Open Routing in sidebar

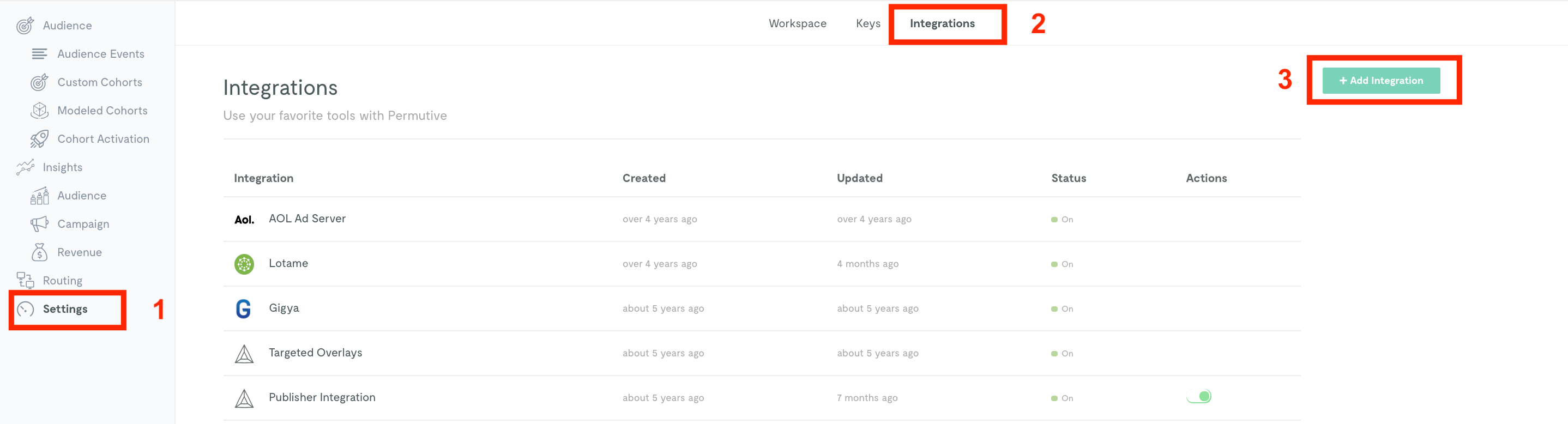(x=63, y=281)
